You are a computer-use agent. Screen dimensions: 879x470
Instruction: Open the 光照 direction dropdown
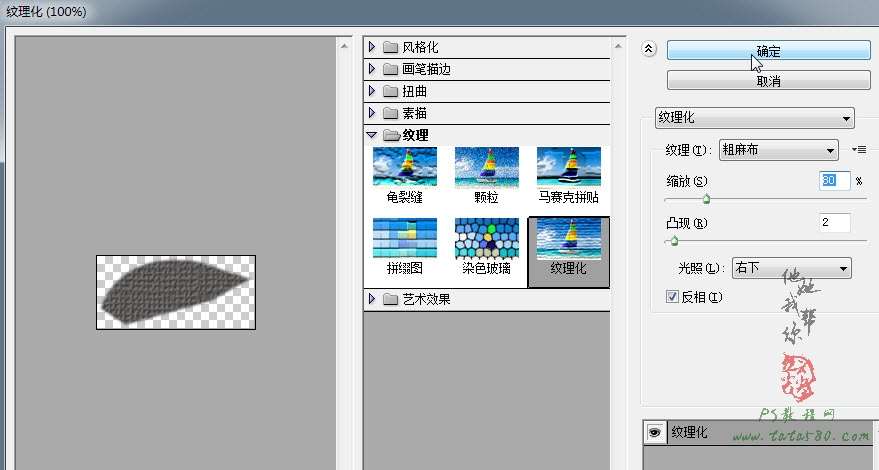tap(790, 268)
